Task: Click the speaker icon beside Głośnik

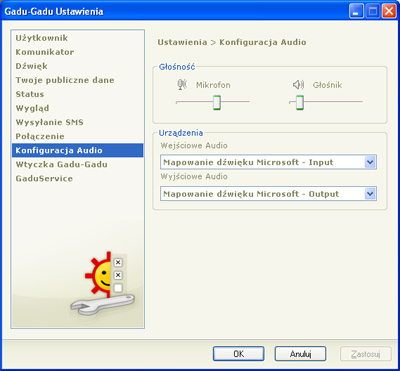Action: (298, 85)
